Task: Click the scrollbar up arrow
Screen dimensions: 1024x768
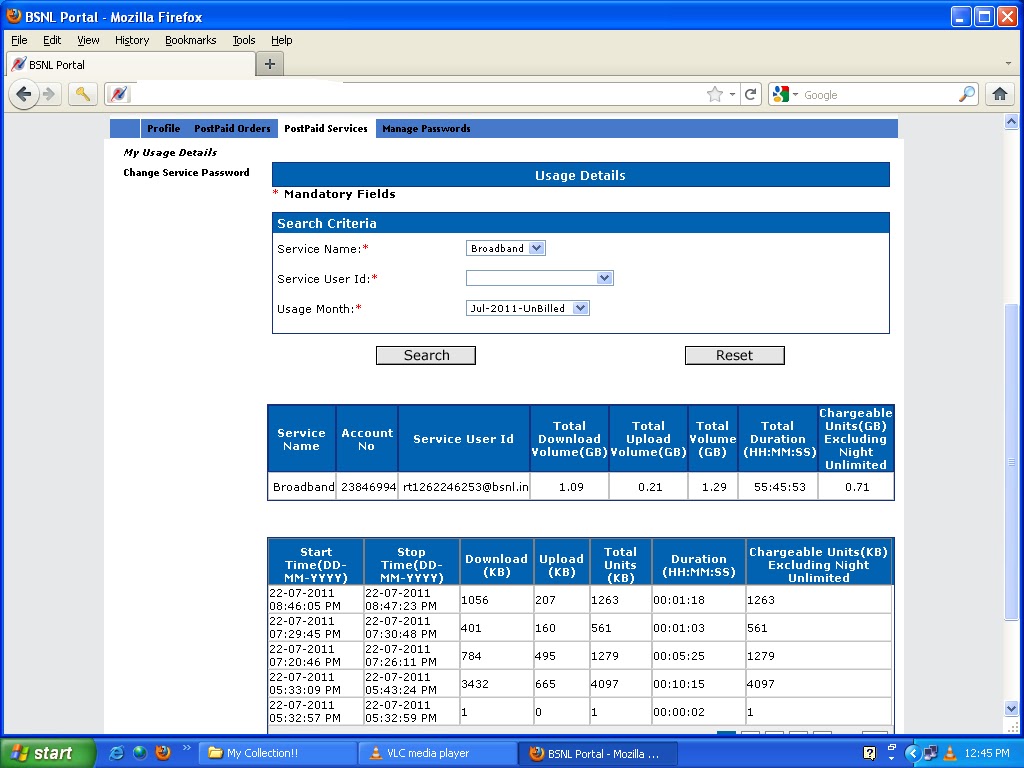Action: (1011, 121)
